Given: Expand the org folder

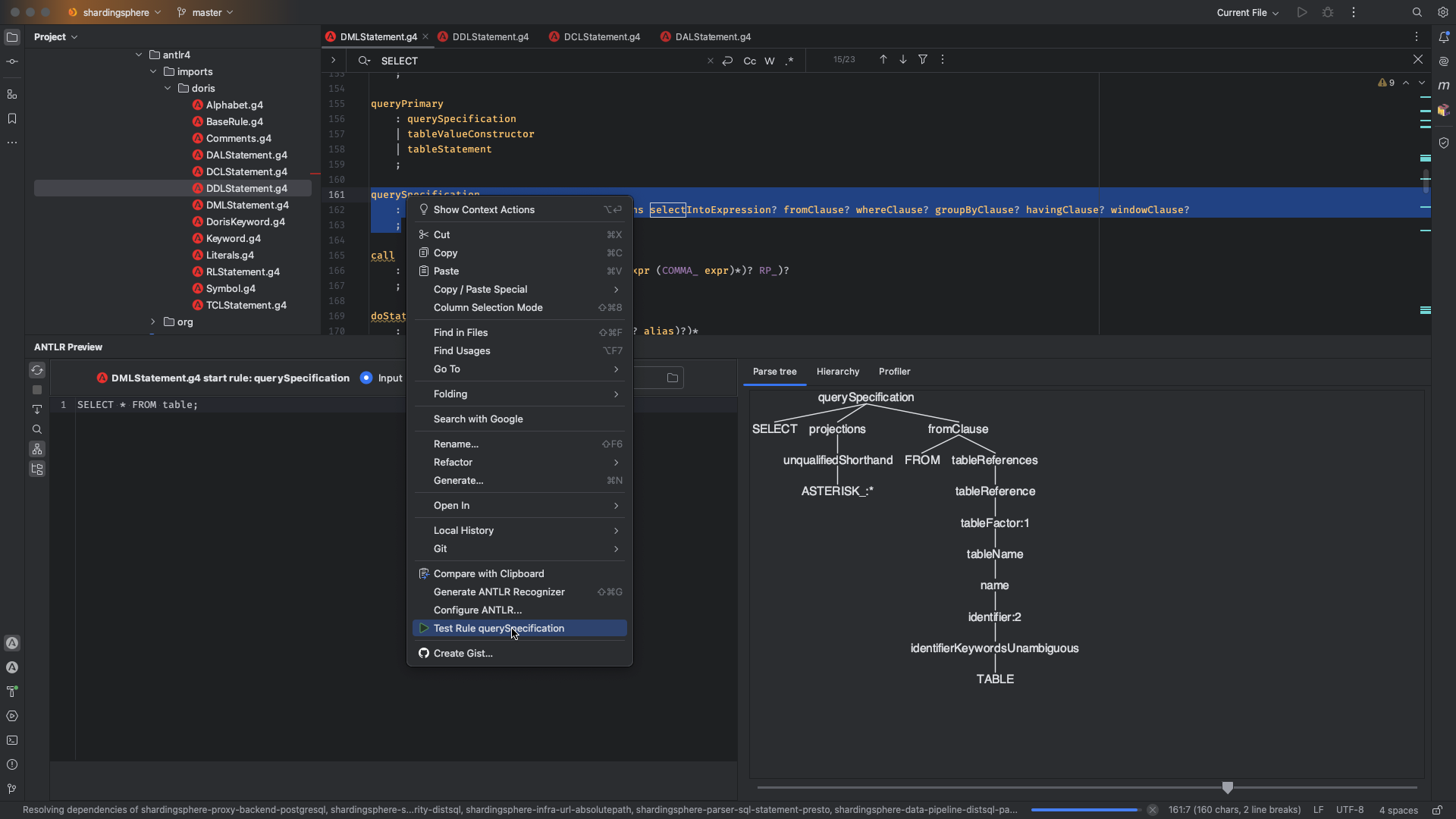Looking at the screenshot, I should (x=153, y=322).
